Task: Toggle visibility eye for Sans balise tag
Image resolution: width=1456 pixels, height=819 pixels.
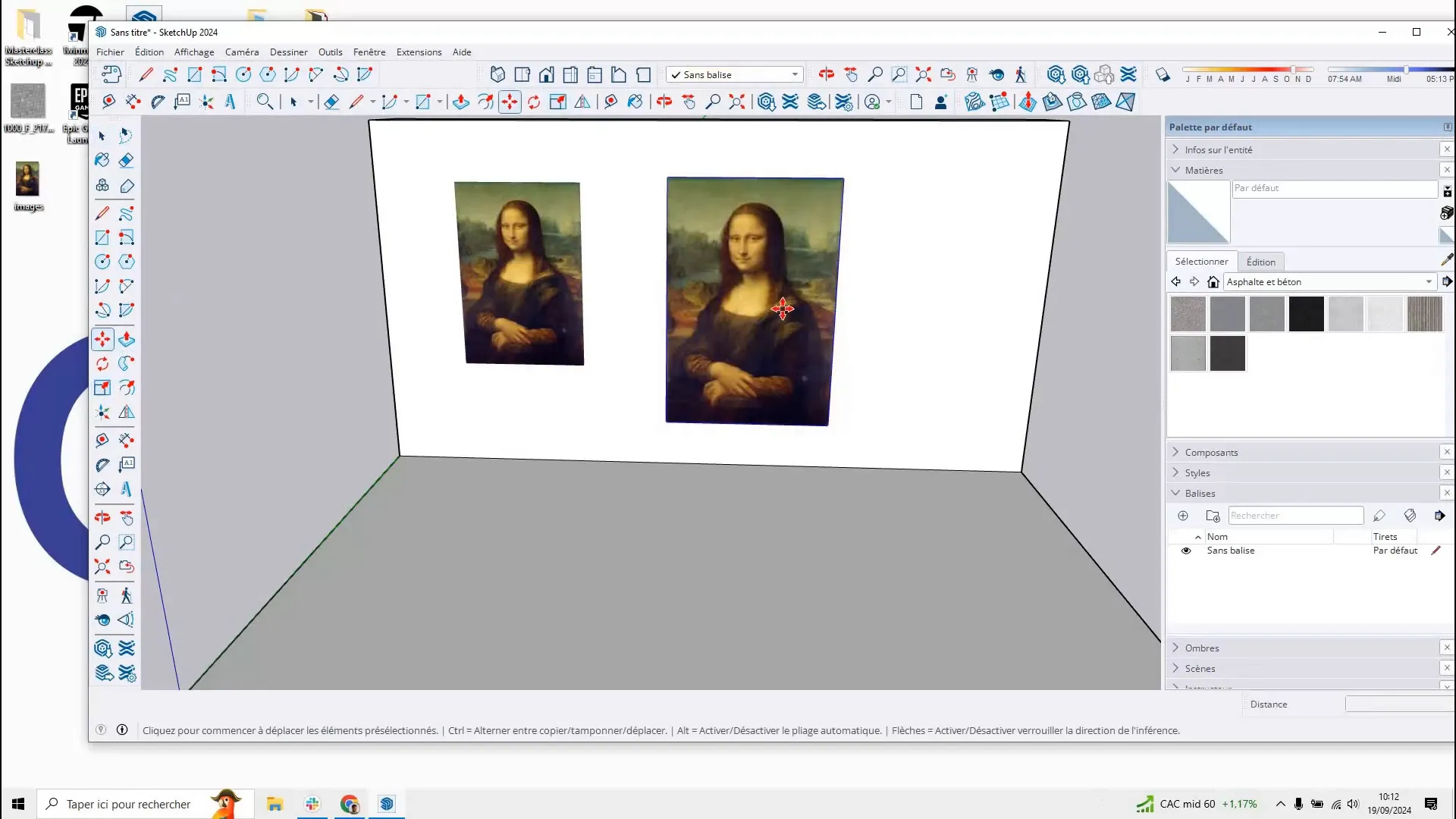Action: [x=1186, y=551]
